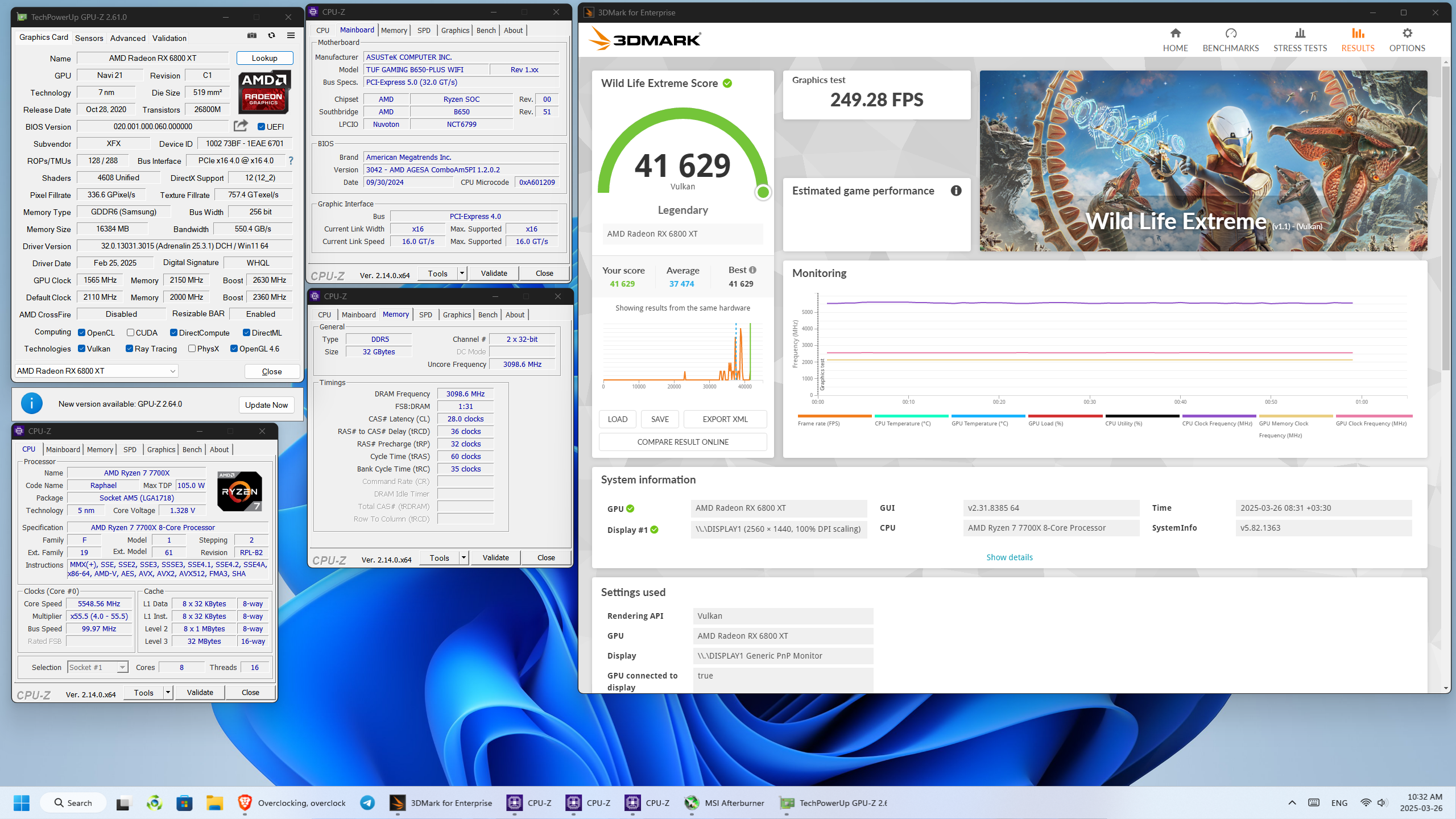Open the network Wi-Fi tray icon
The image size is (1456, 819).
1365,803
